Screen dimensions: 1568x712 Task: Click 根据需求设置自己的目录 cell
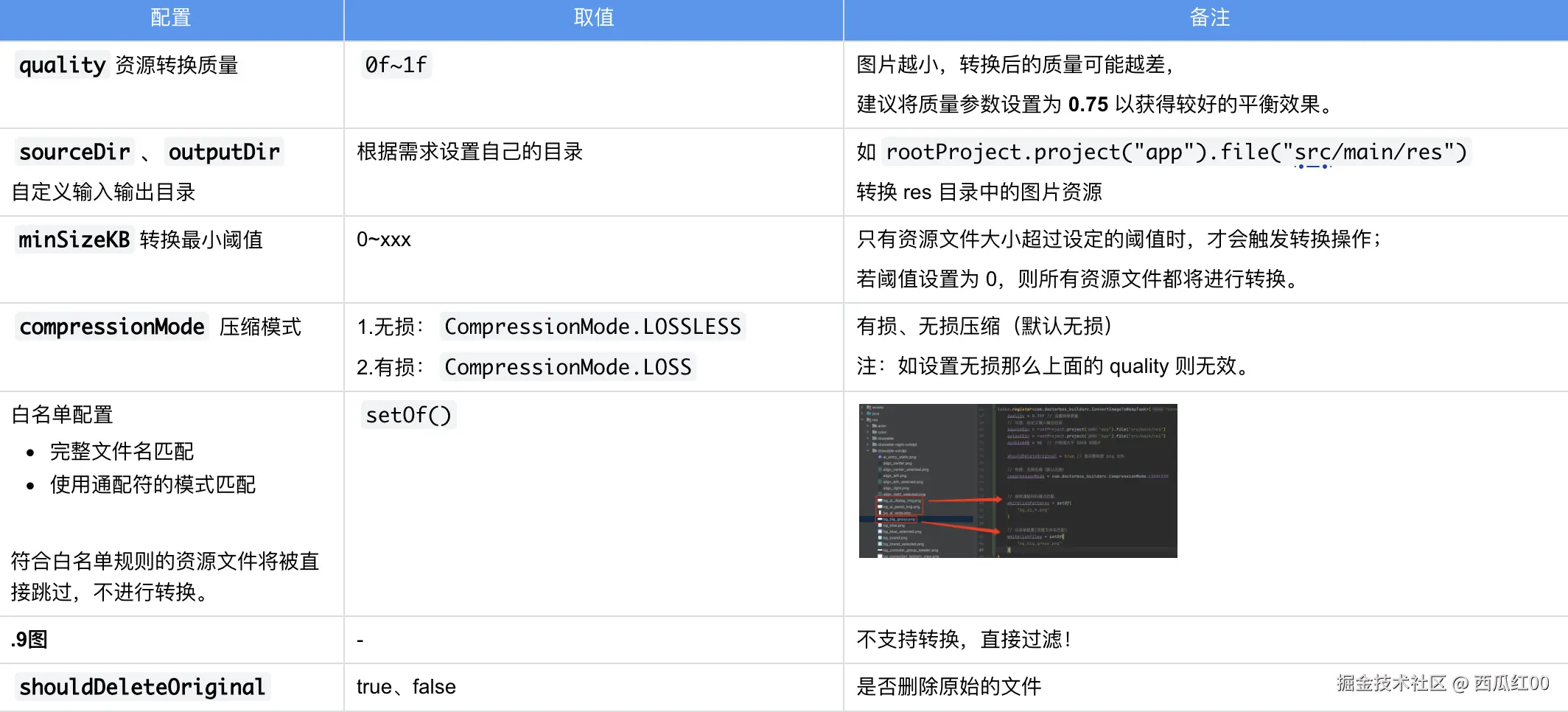click(470, 152)
